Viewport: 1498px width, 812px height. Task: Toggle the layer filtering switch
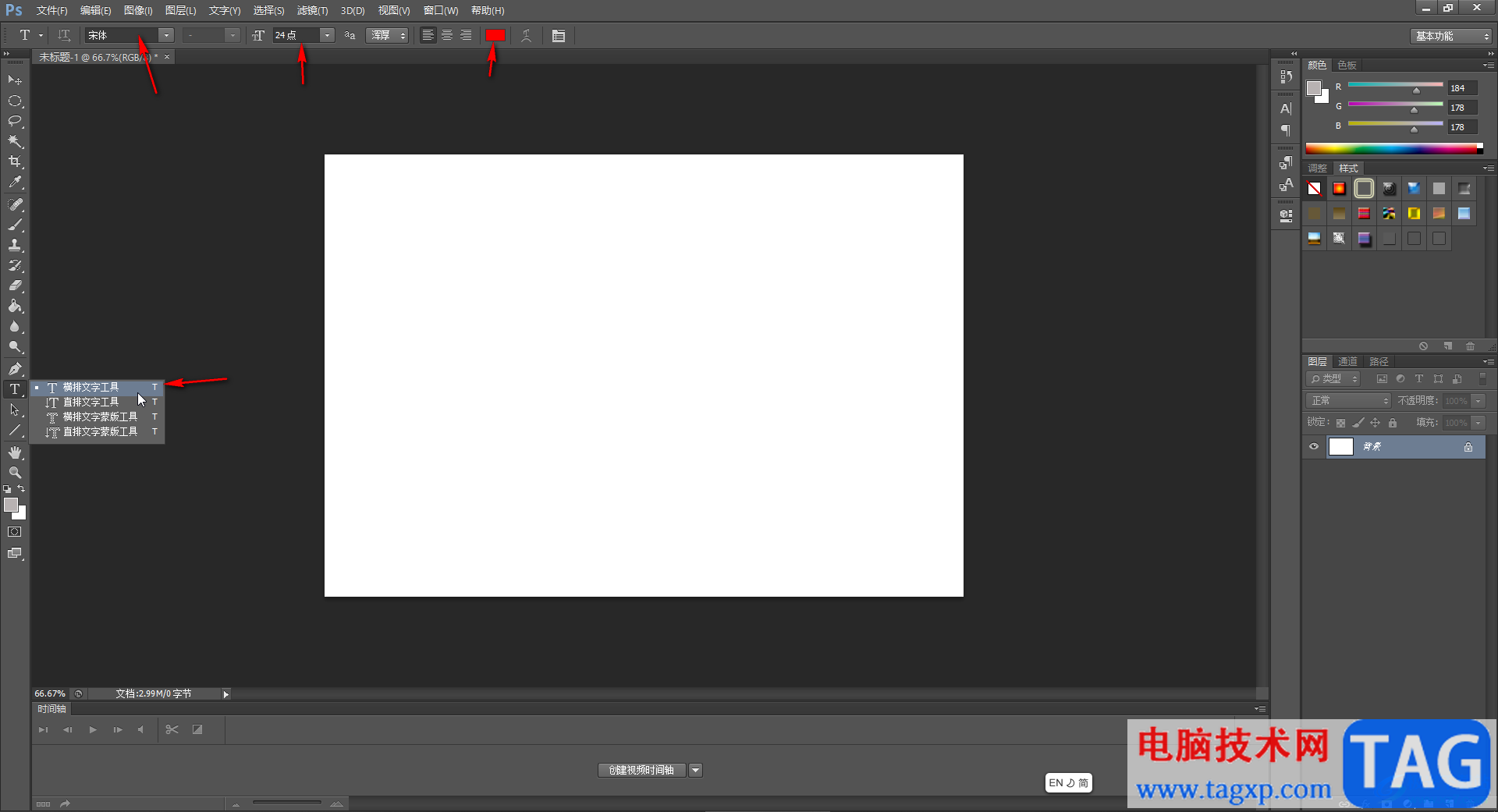(1483, 379)
